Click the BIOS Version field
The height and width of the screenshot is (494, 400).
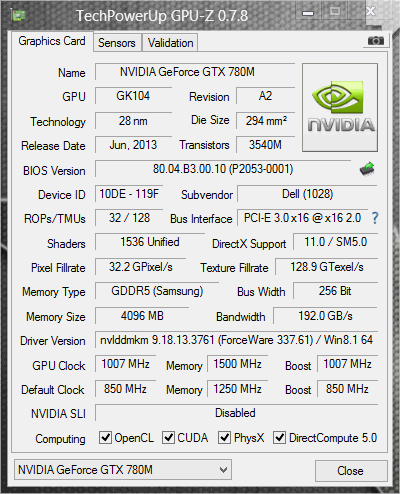click(x=223, y=169)
